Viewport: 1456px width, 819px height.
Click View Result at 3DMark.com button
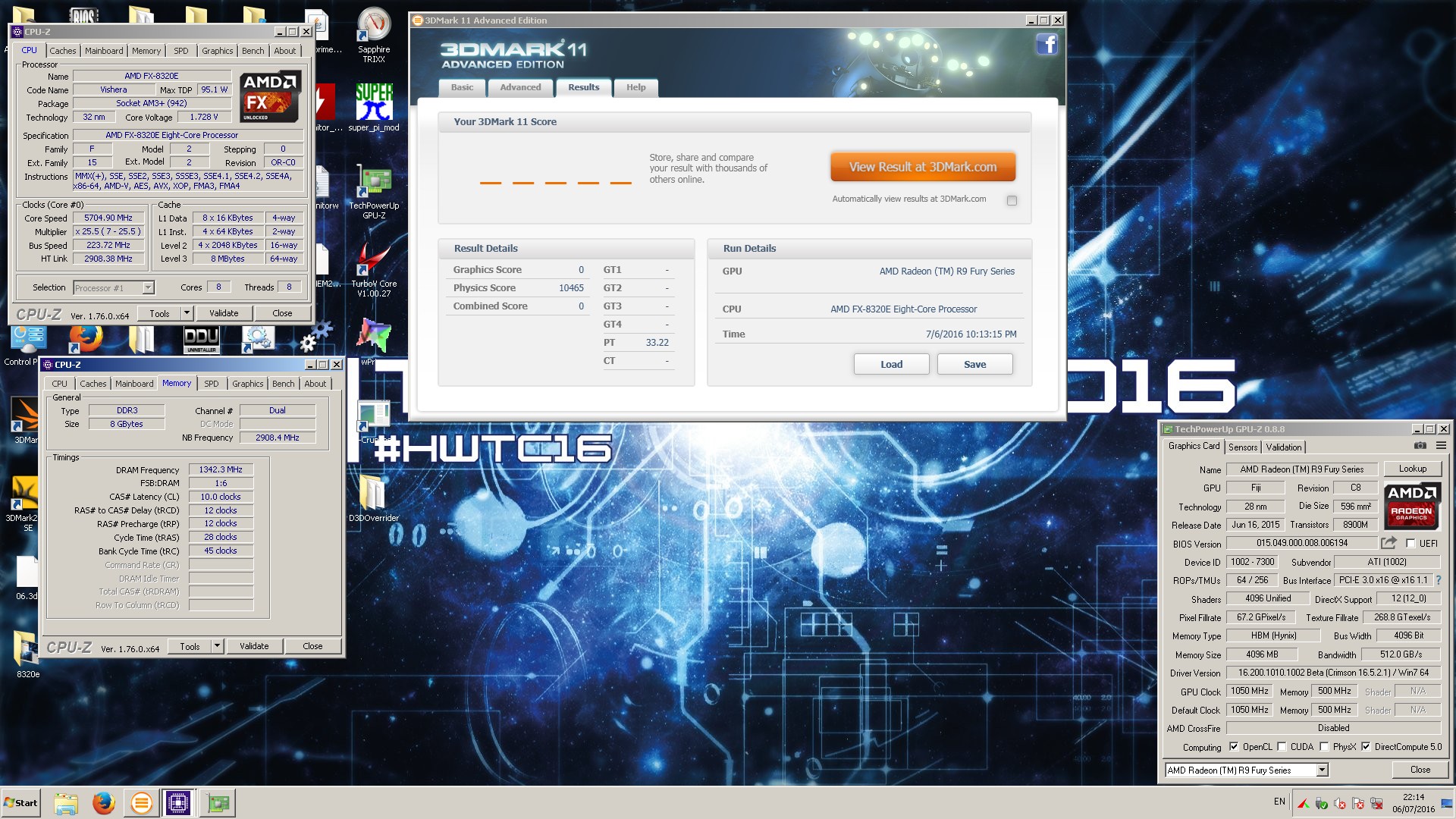923,167
